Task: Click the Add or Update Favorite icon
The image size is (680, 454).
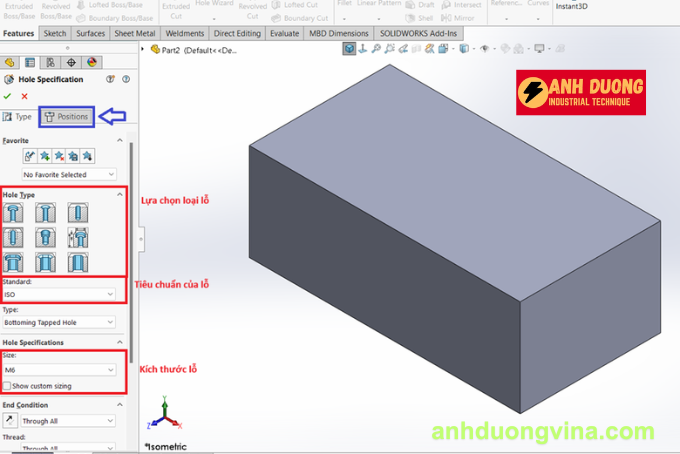Action: 44,156
